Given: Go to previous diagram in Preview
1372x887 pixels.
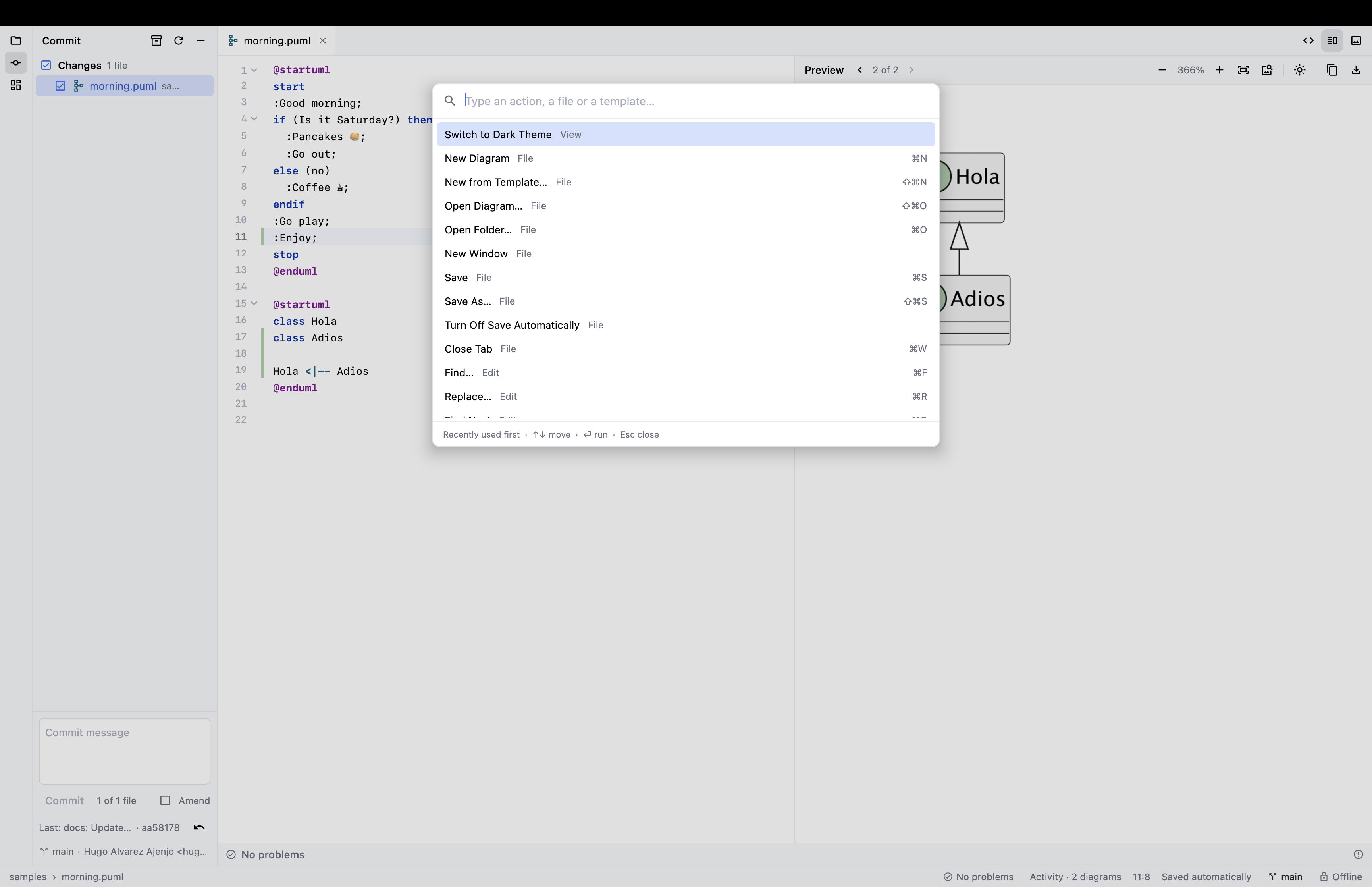Looking at the screenshot, I should [x=859, y=70].
